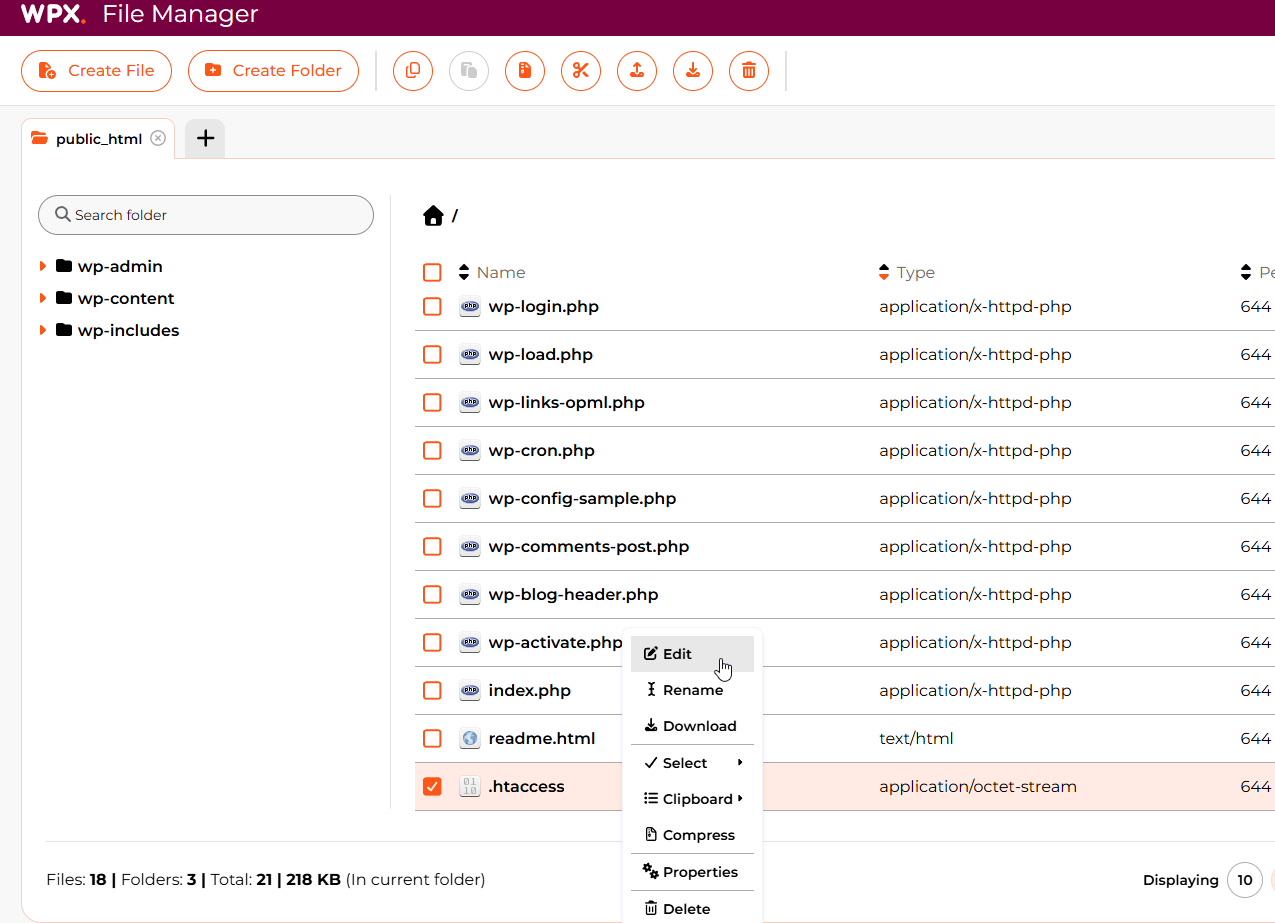Choose Properties from the context menu
This screenshot has width=1275, height=923.
tap(692, 872)
